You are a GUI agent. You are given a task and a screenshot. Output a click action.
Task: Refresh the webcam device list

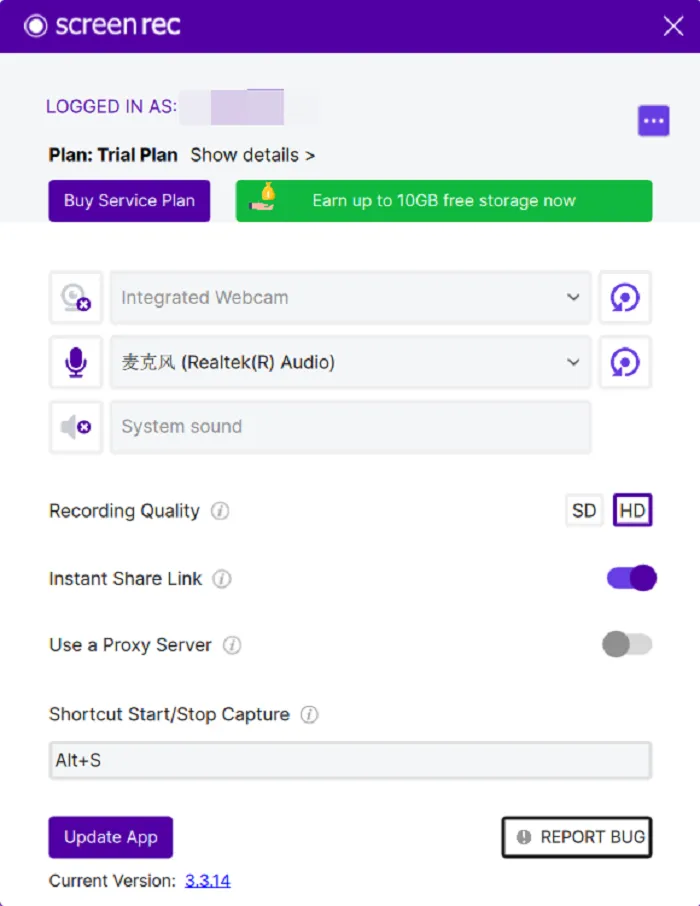tap(625, 298)
